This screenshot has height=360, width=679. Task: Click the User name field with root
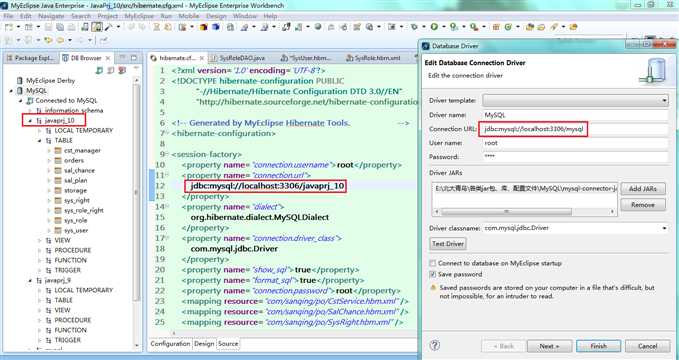[x=575, y=143]
